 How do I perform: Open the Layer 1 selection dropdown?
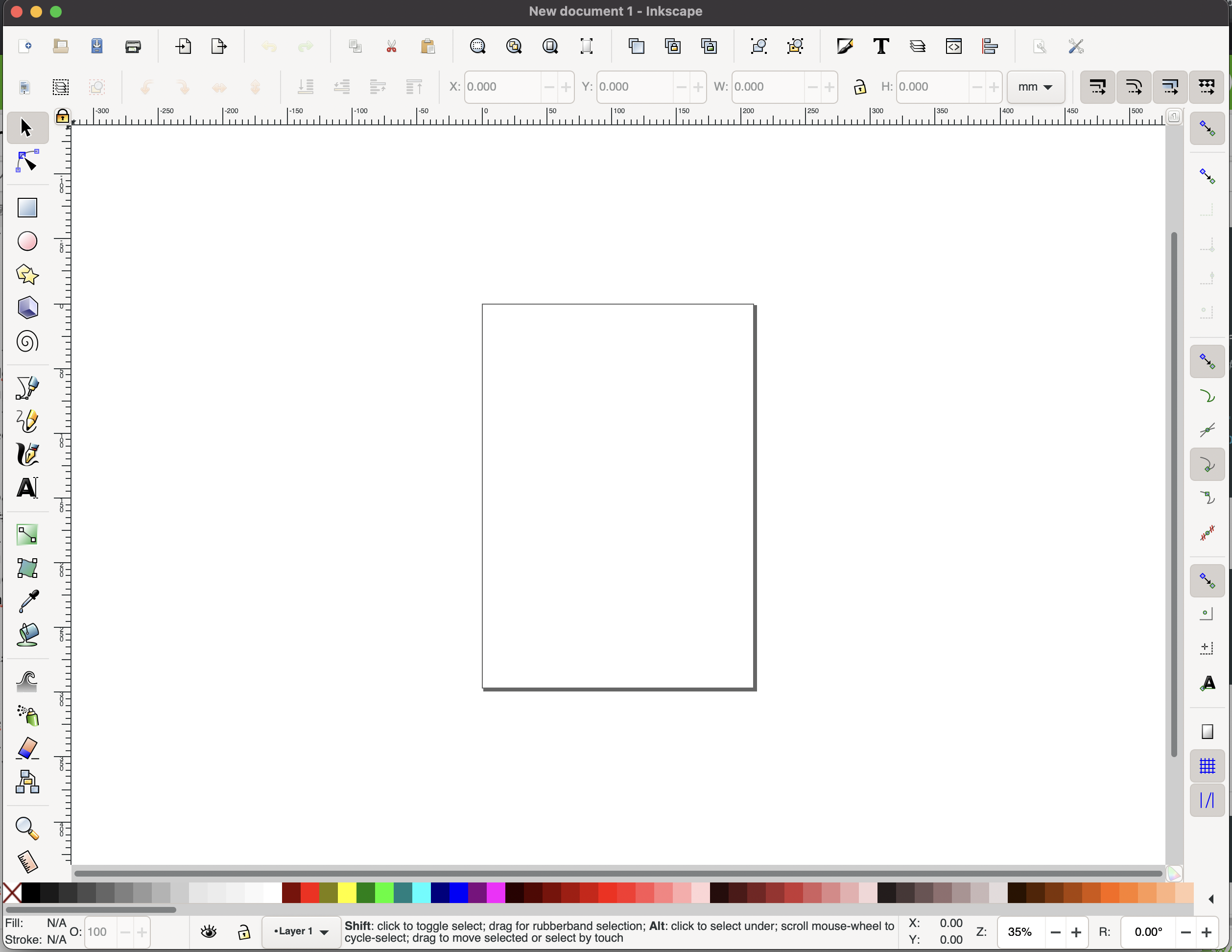300,932
